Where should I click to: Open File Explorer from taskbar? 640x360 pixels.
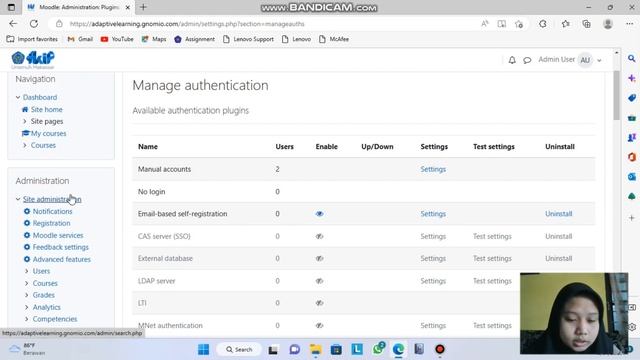point(315,349)
